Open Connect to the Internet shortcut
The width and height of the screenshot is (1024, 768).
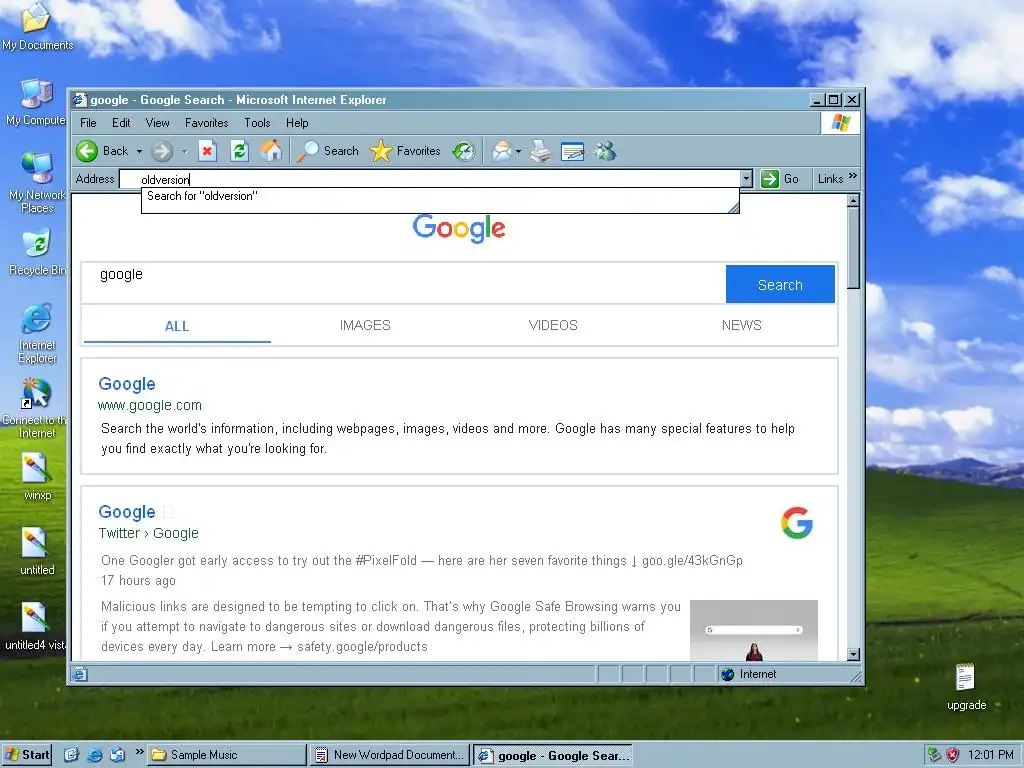coord(36,408)
